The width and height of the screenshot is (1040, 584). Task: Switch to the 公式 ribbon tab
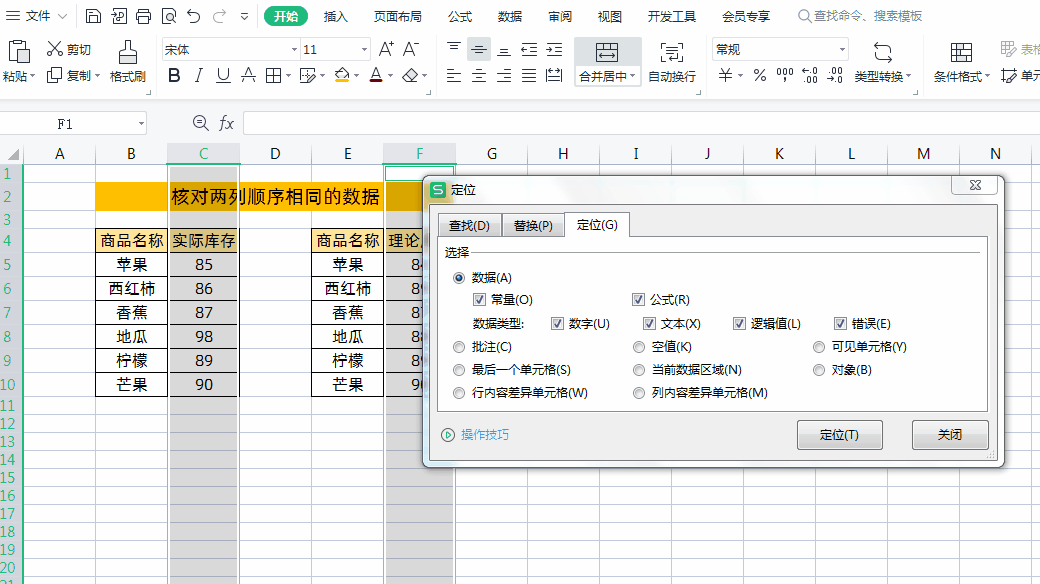460,17
